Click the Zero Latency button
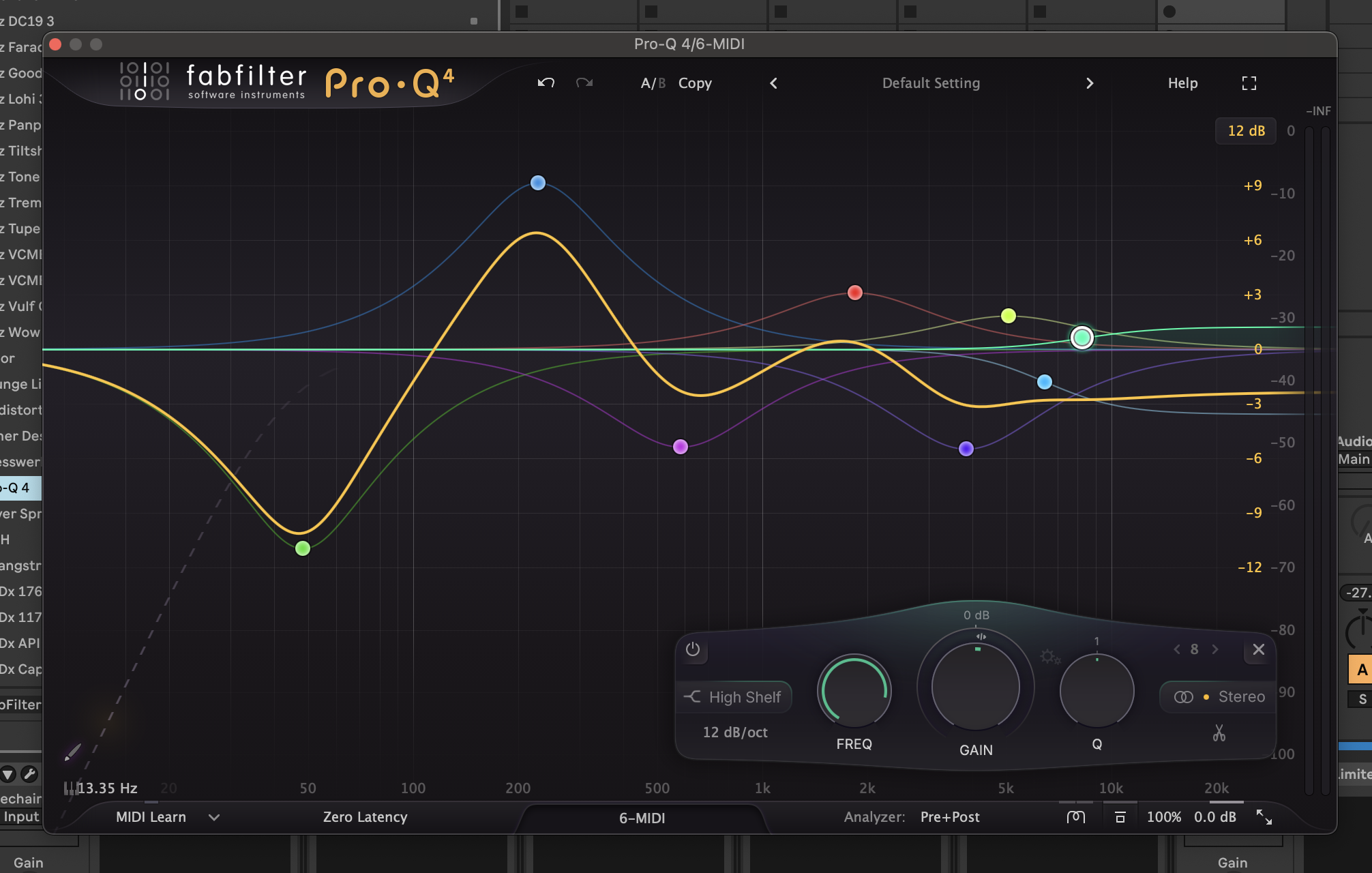The width and height of the screenshot is (1372, 873). (x=365, y=817)
